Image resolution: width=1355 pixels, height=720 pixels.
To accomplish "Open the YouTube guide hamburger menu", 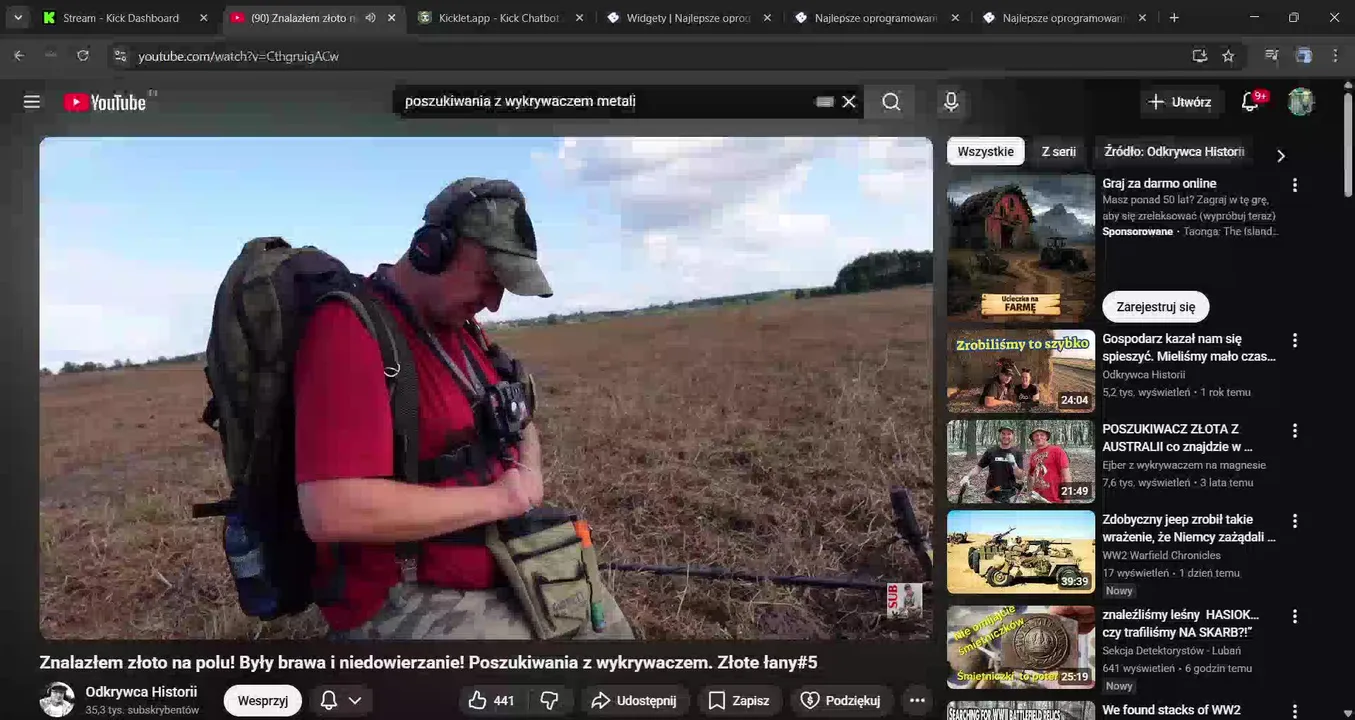I will click(32, 102).
